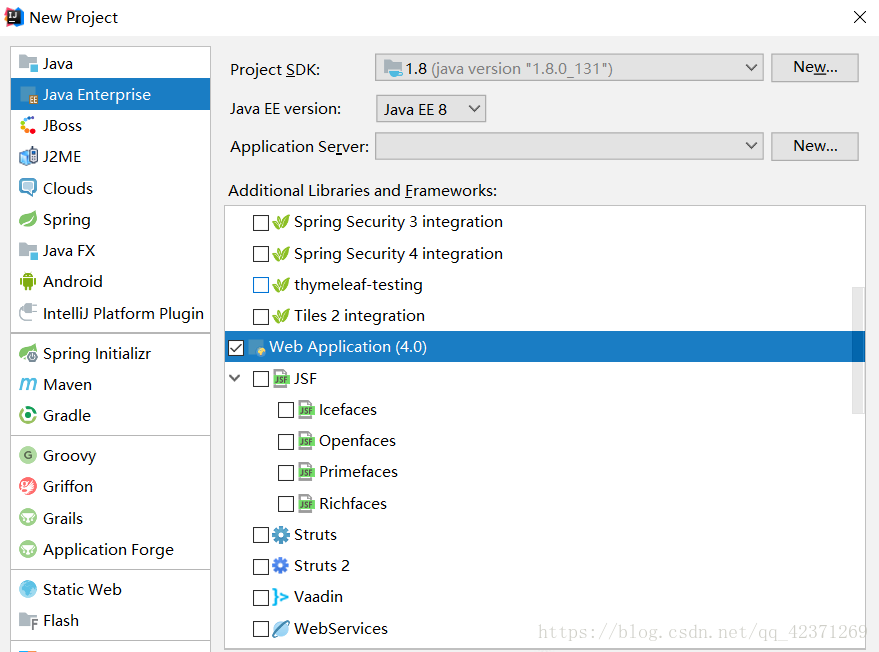Click the IntelliJ Platform Plugin plug icon
Screen dimensions: 879x652
pyautogui.click(x=28, y=313)
